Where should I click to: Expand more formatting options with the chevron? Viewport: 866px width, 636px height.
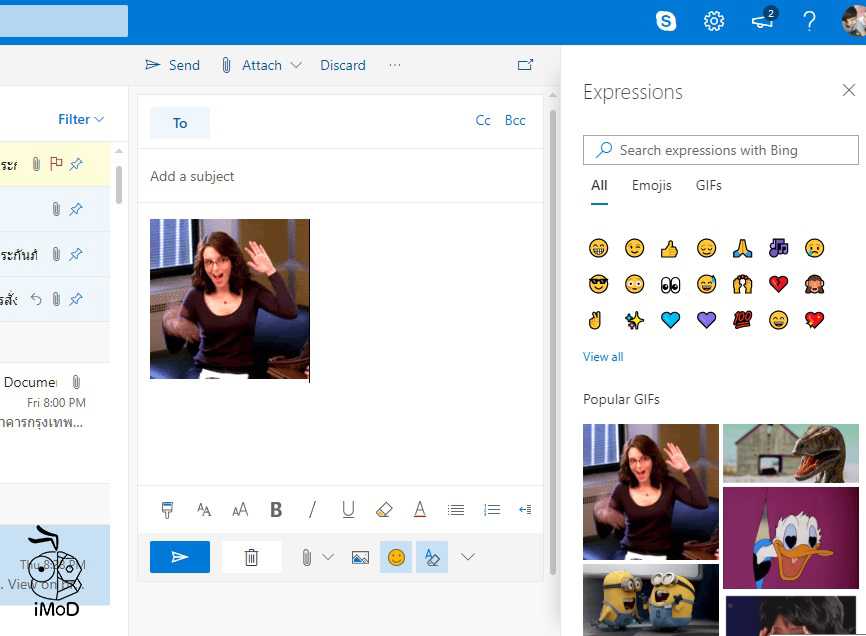[x=467, y=556]
